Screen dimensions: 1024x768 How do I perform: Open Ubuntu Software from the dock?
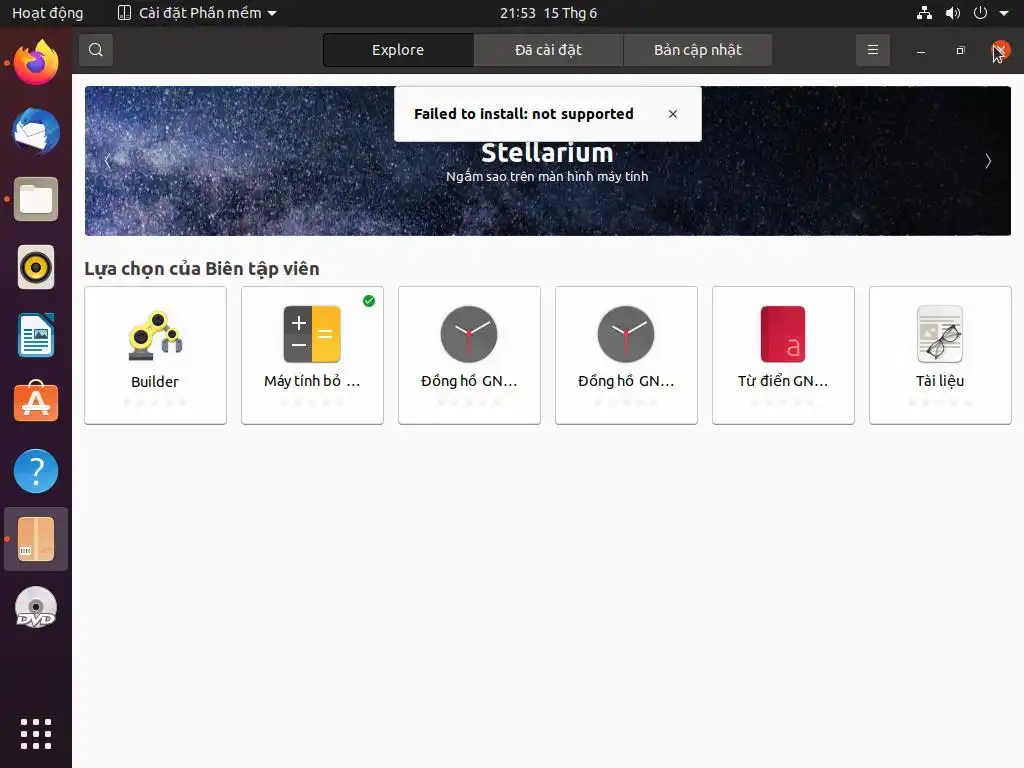(x=36, y=403)
